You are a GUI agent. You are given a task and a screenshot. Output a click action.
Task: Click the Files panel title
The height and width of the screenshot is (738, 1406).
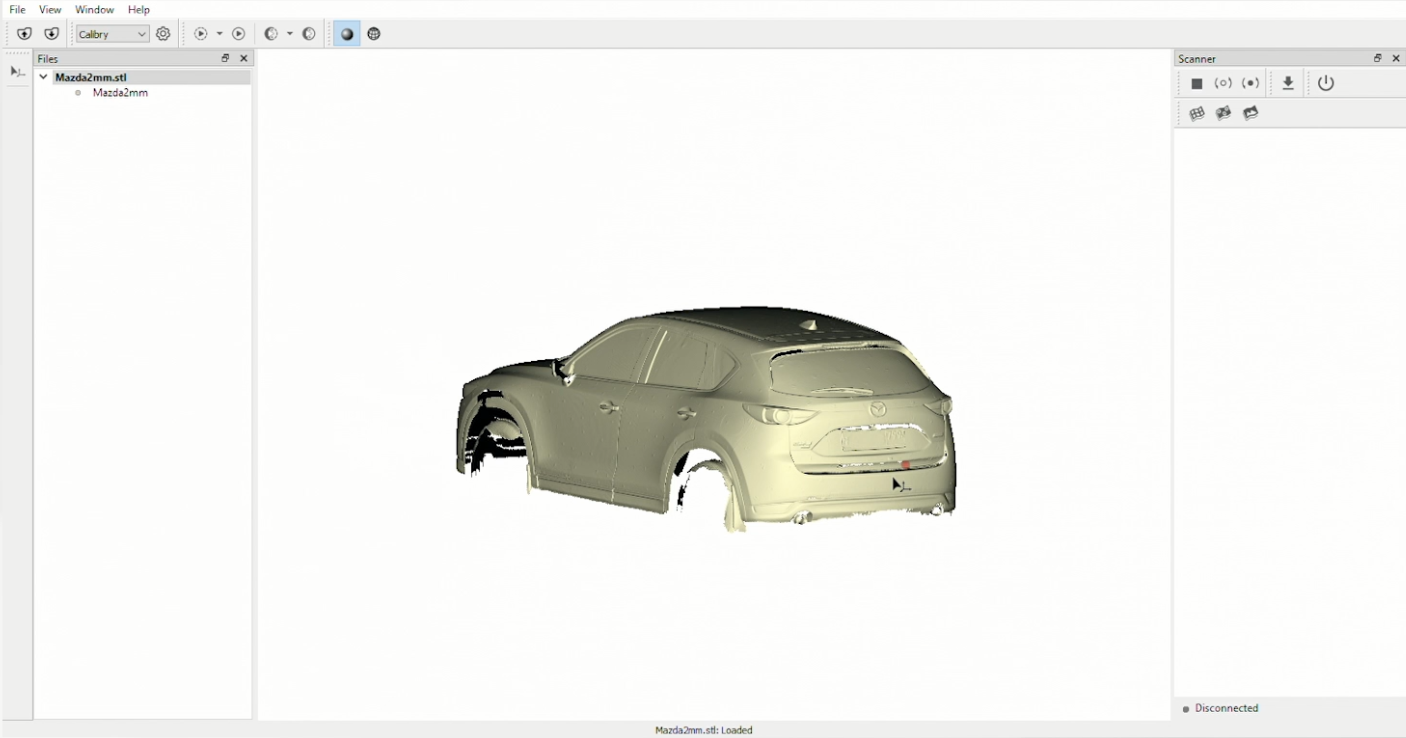48,59
